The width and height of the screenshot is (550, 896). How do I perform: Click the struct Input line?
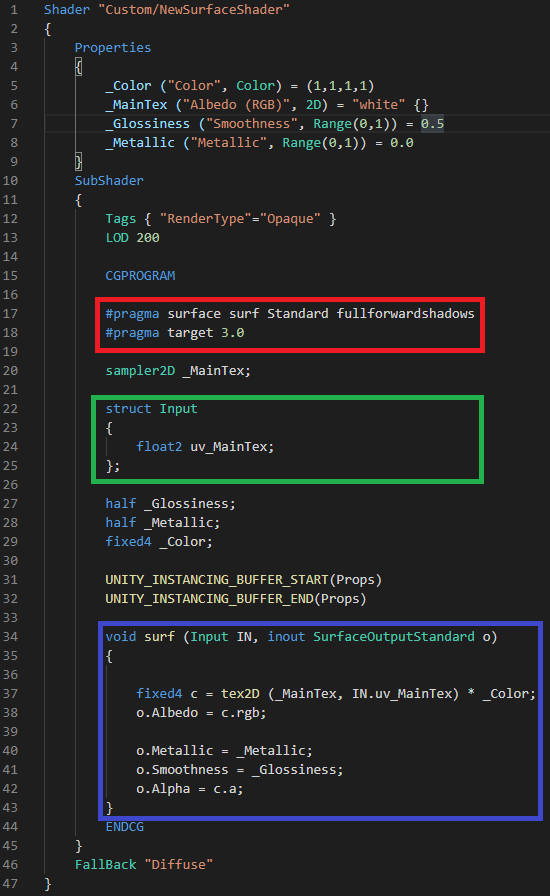pos(152,409)
